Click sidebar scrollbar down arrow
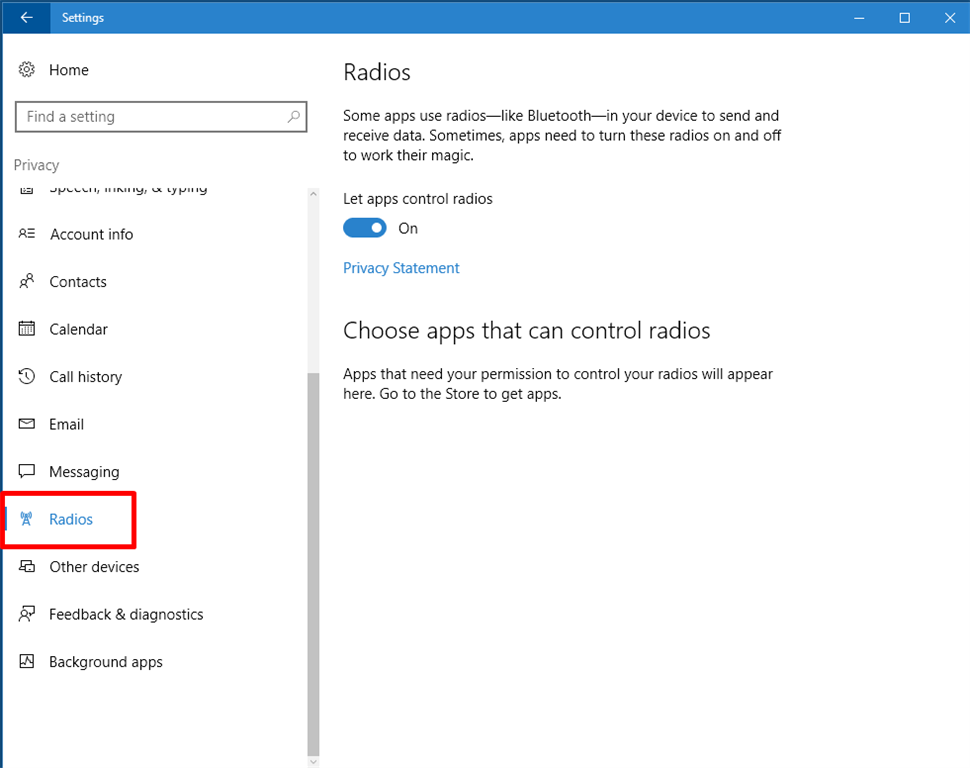 313,762
